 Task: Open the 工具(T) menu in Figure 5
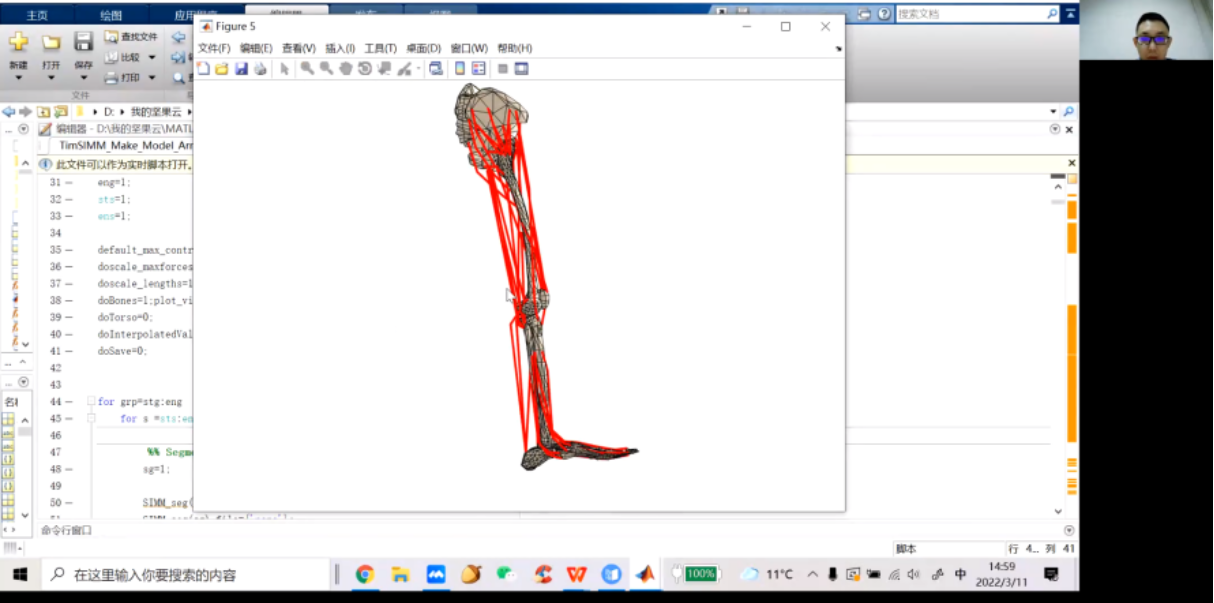[x=380, y=48]
